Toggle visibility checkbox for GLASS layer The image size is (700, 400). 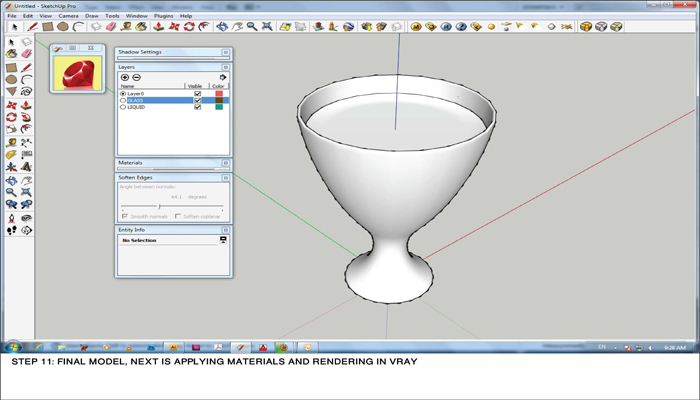click(x=197, y=100)
